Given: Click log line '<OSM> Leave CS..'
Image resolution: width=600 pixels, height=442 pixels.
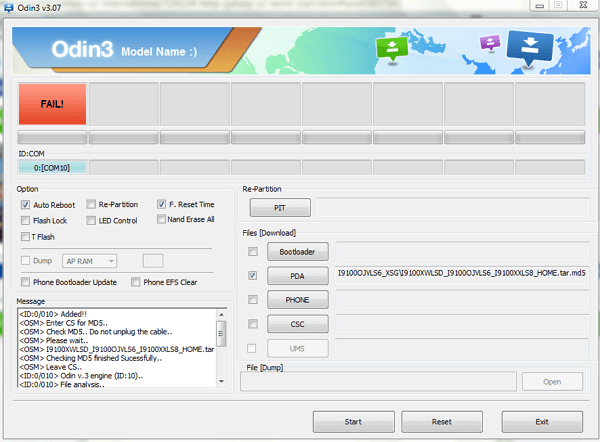Looking at the screenshot, I should pos(51,367).
